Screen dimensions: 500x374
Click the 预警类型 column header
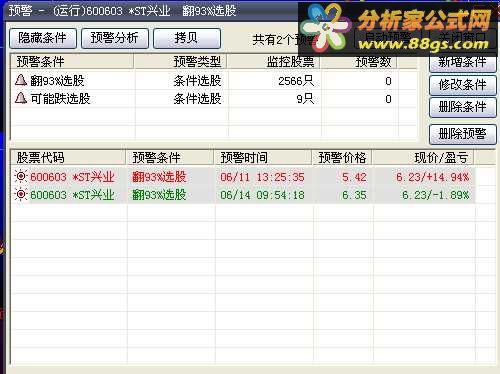point(180,62)
